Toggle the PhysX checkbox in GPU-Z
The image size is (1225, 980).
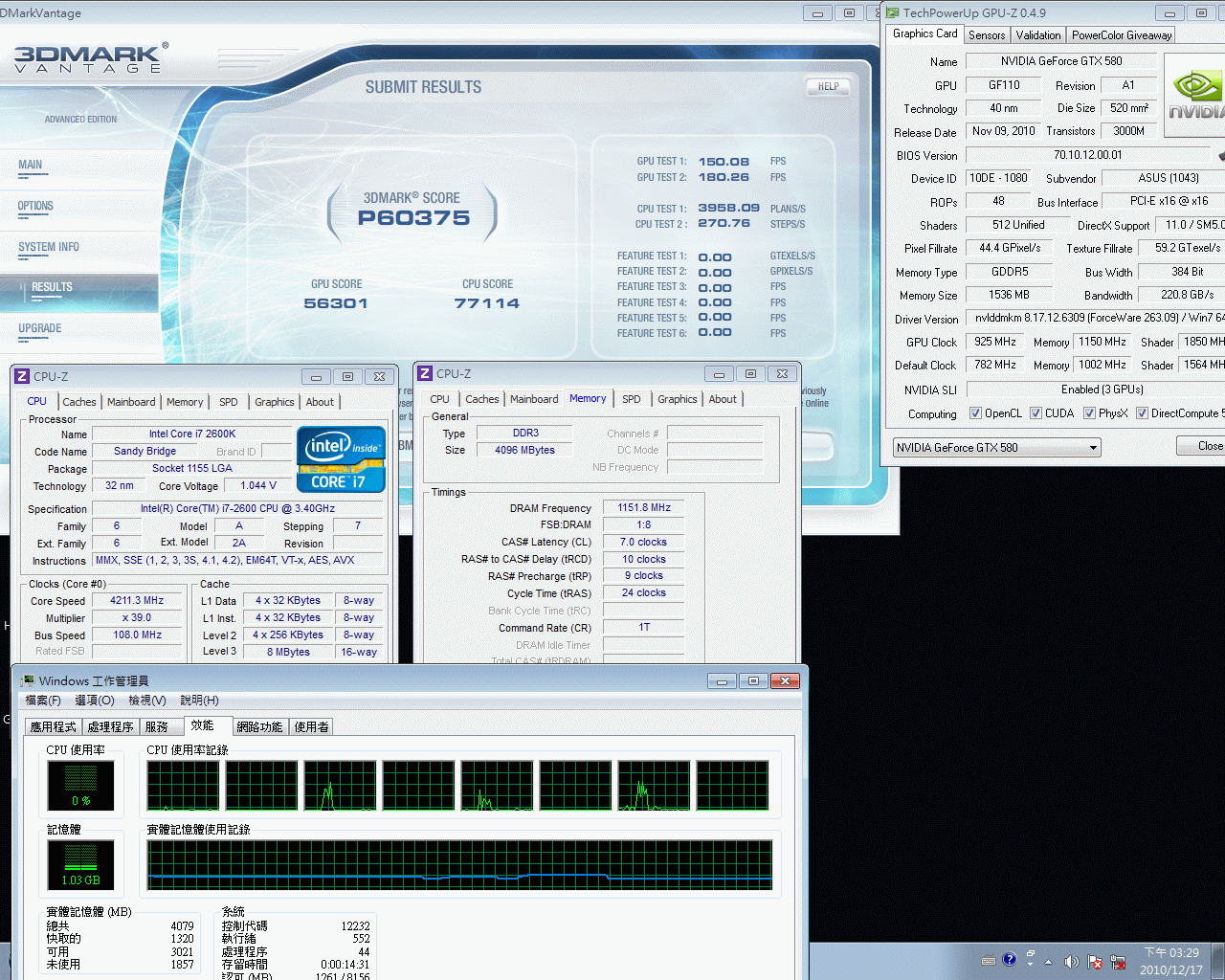coord(1089,413)
